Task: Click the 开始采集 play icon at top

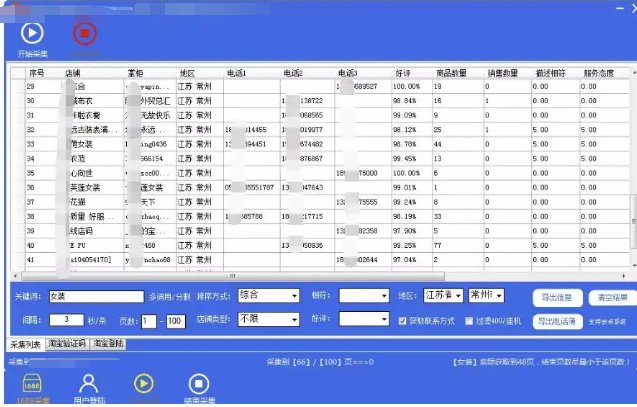Action: (x=31, y=34)
